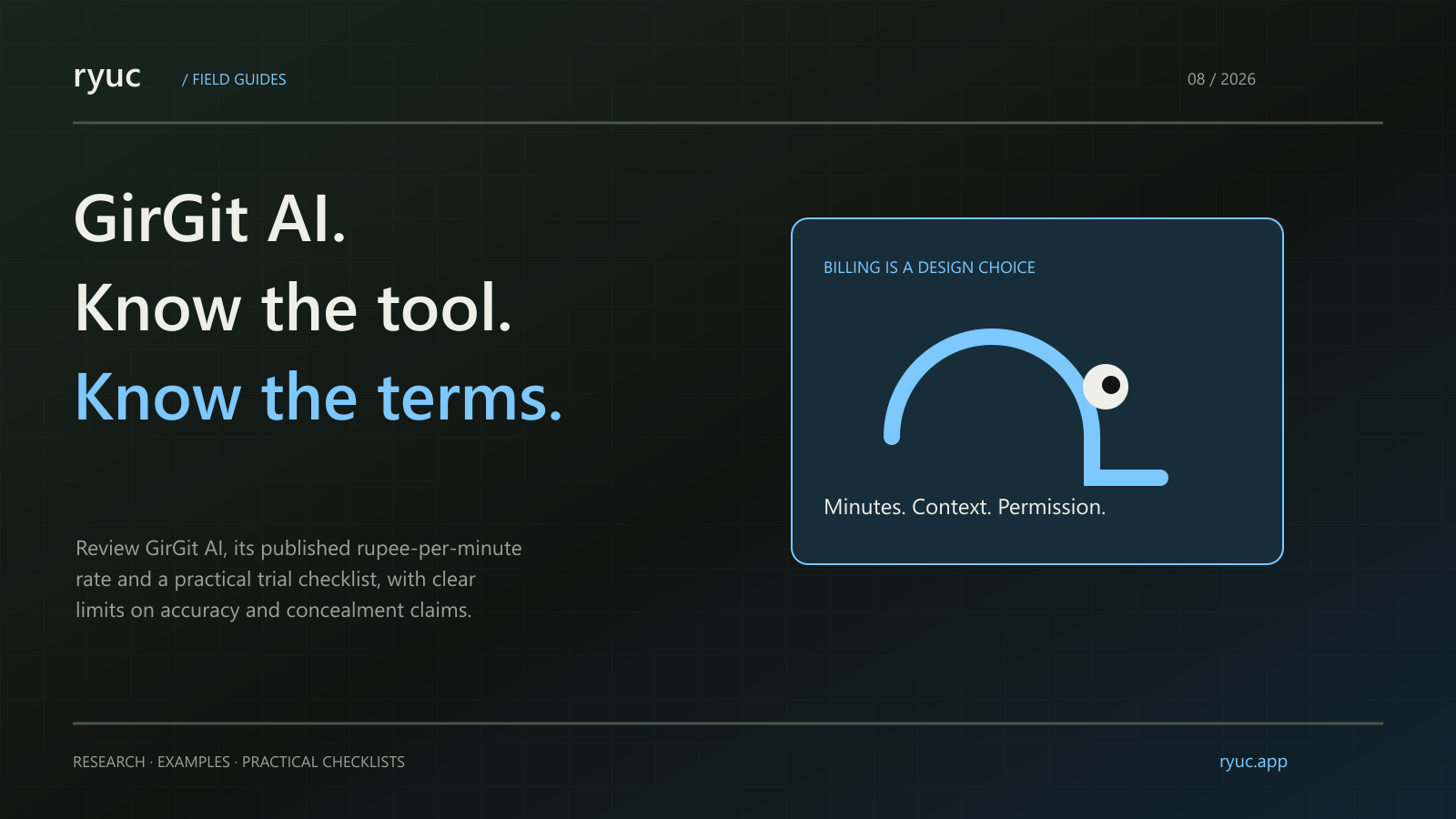Image resolution: width=1456 pixels, height=819 pixels.
Task: Click the Minutes. Context. Permission. caption
Action: point(965,507)
